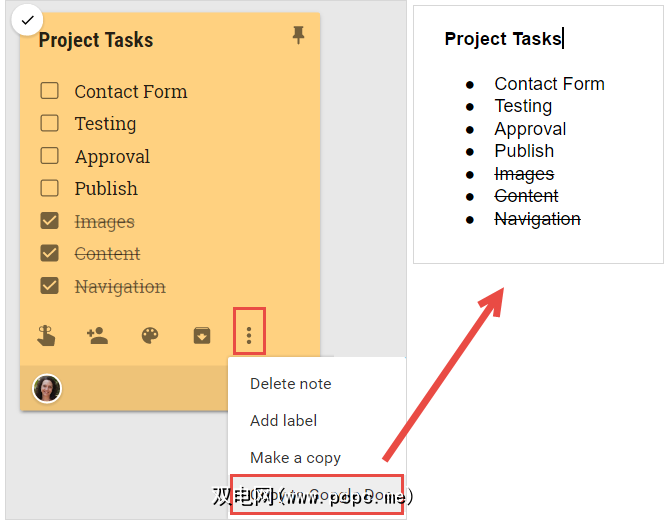Check the Contact Form checkbox
This screenshot has height=520, width=670.
pyautogui.click(x=49, y=91)
